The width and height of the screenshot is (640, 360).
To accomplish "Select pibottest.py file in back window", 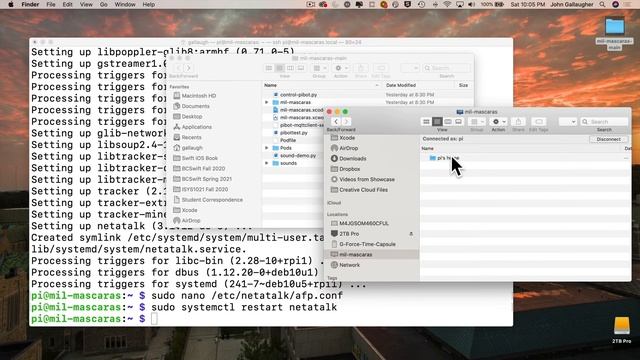I will (293, 133).
